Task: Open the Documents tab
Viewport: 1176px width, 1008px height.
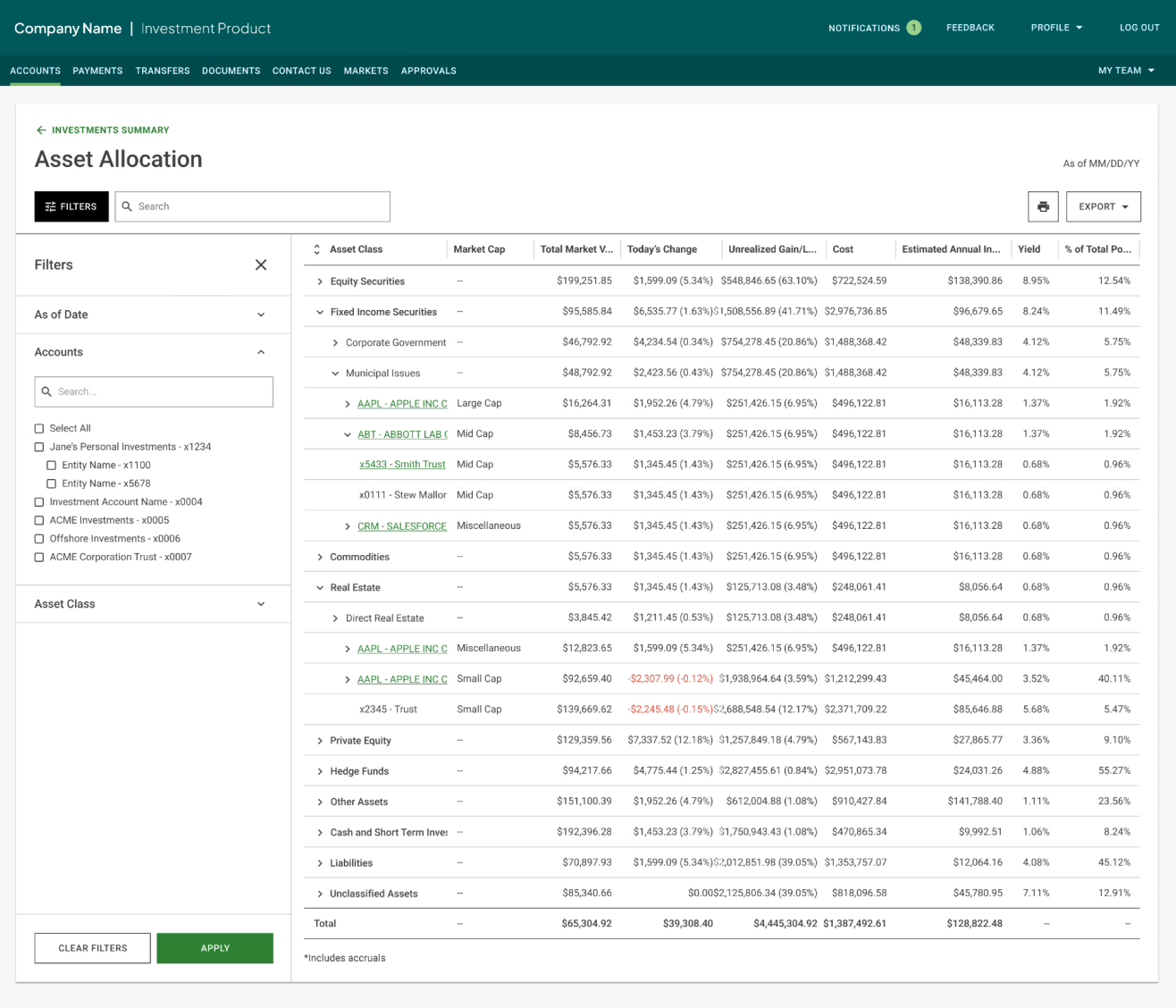Action: click(231, 71)
